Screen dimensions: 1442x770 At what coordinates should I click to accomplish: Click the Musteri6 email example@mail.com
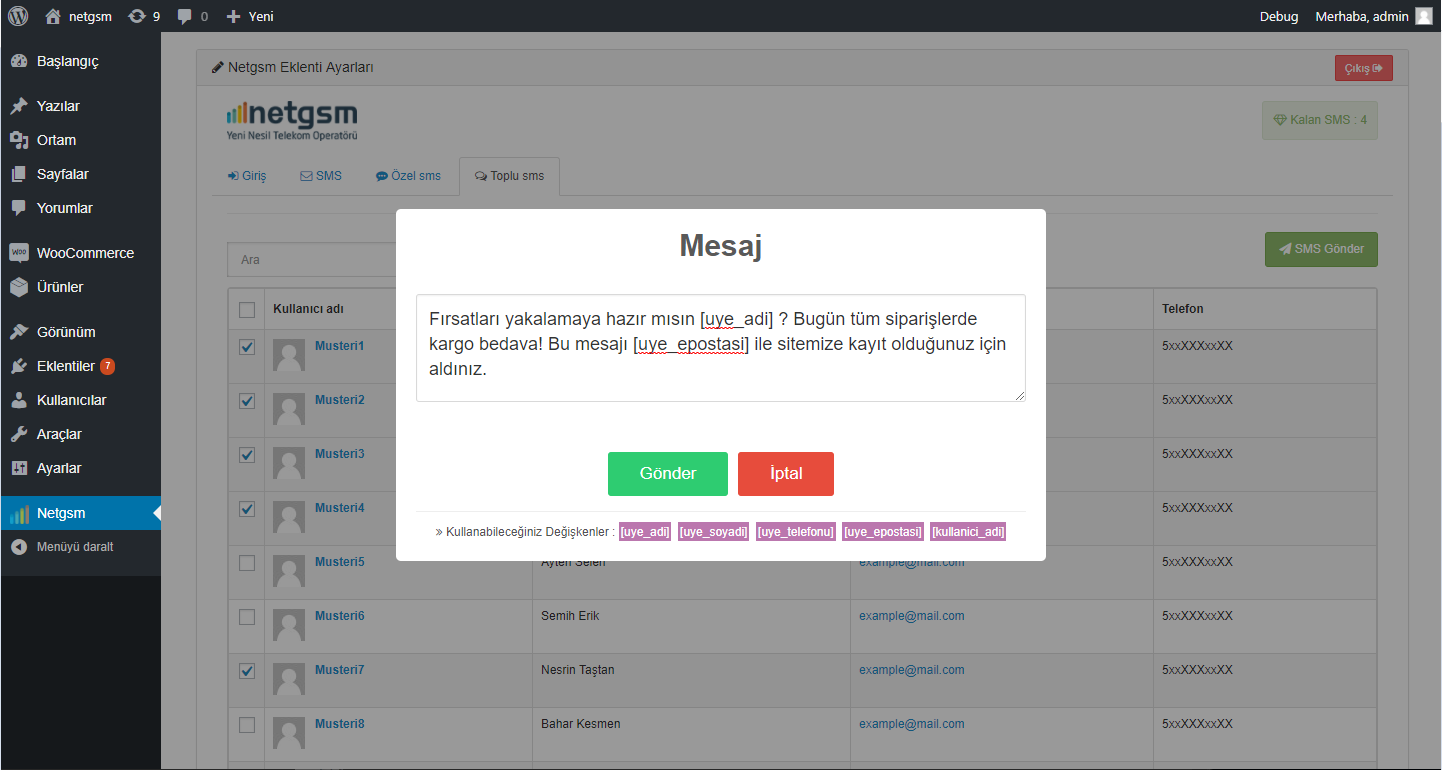click(912, 616)
